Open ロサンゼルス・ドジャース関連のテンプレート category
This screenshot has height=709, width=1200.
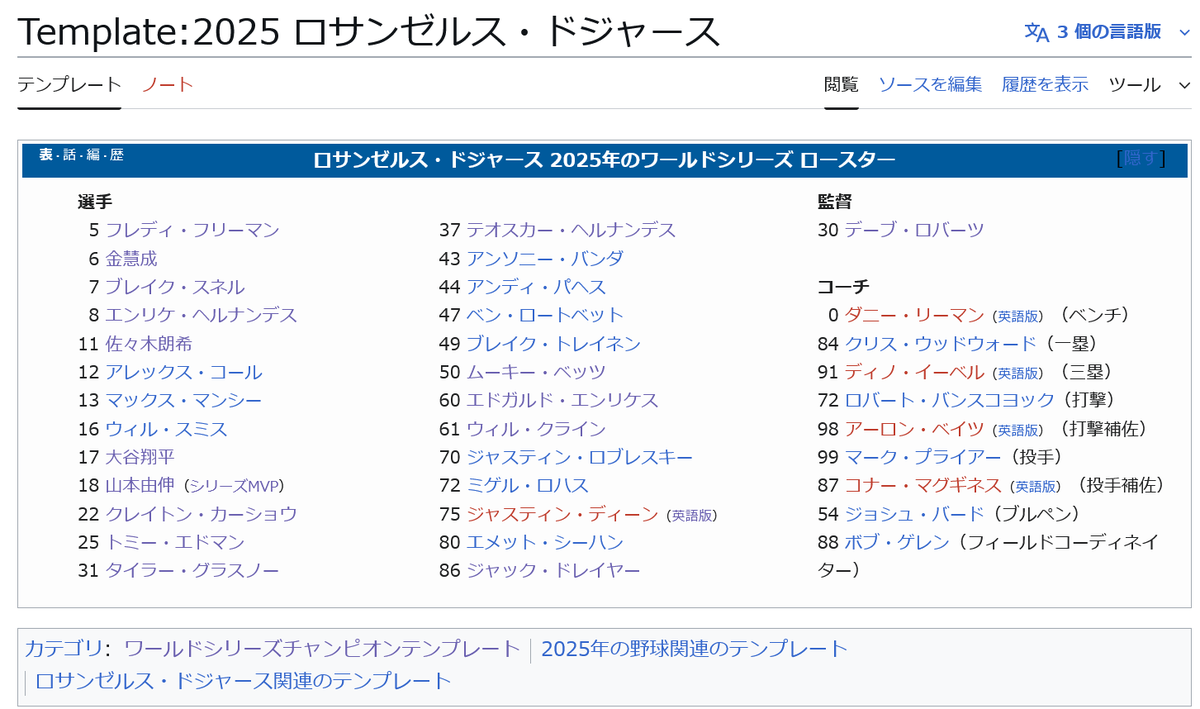click(243, 681)
